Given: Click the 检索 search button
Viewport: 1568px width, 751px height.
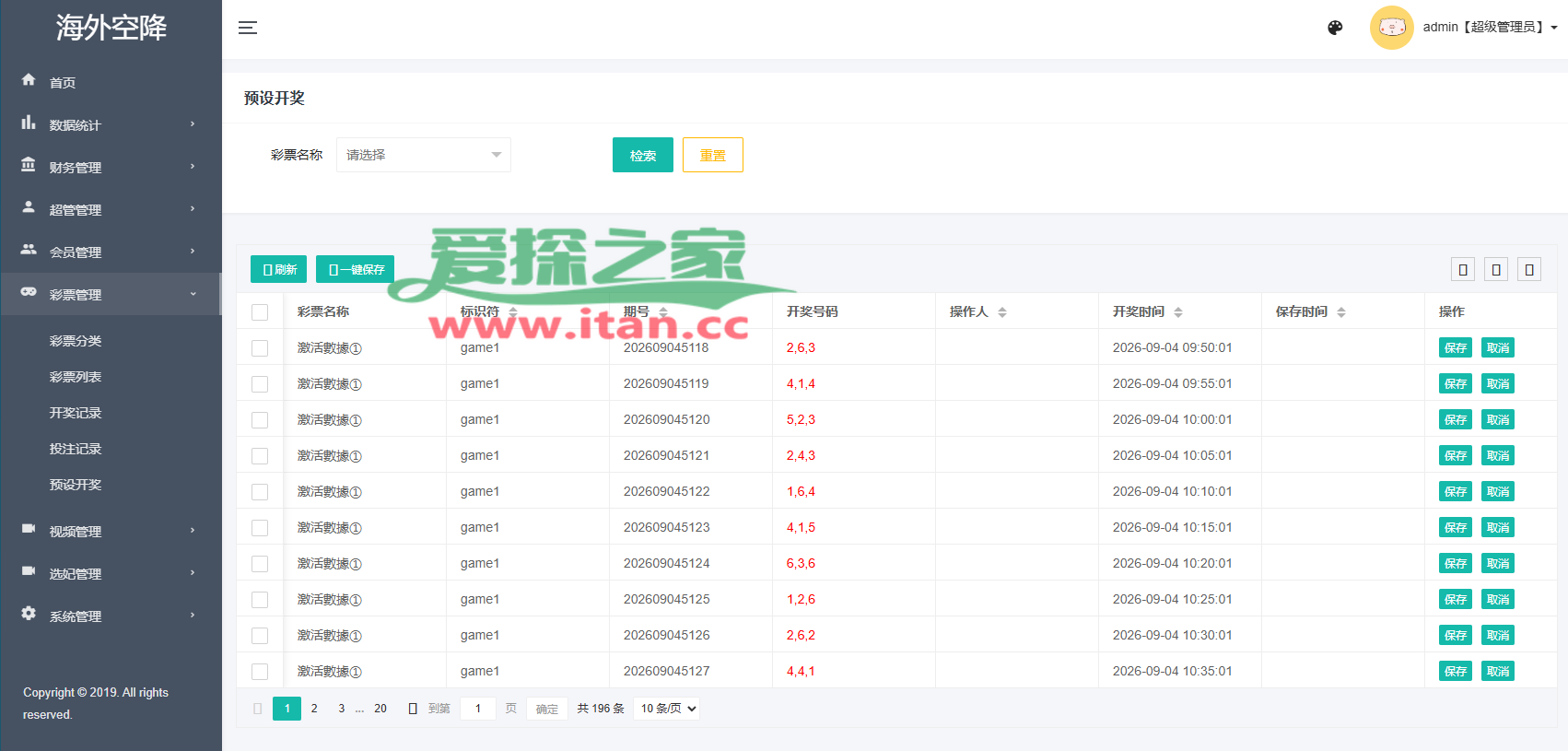Looking at the screenshot, I should tap(643, 155).
